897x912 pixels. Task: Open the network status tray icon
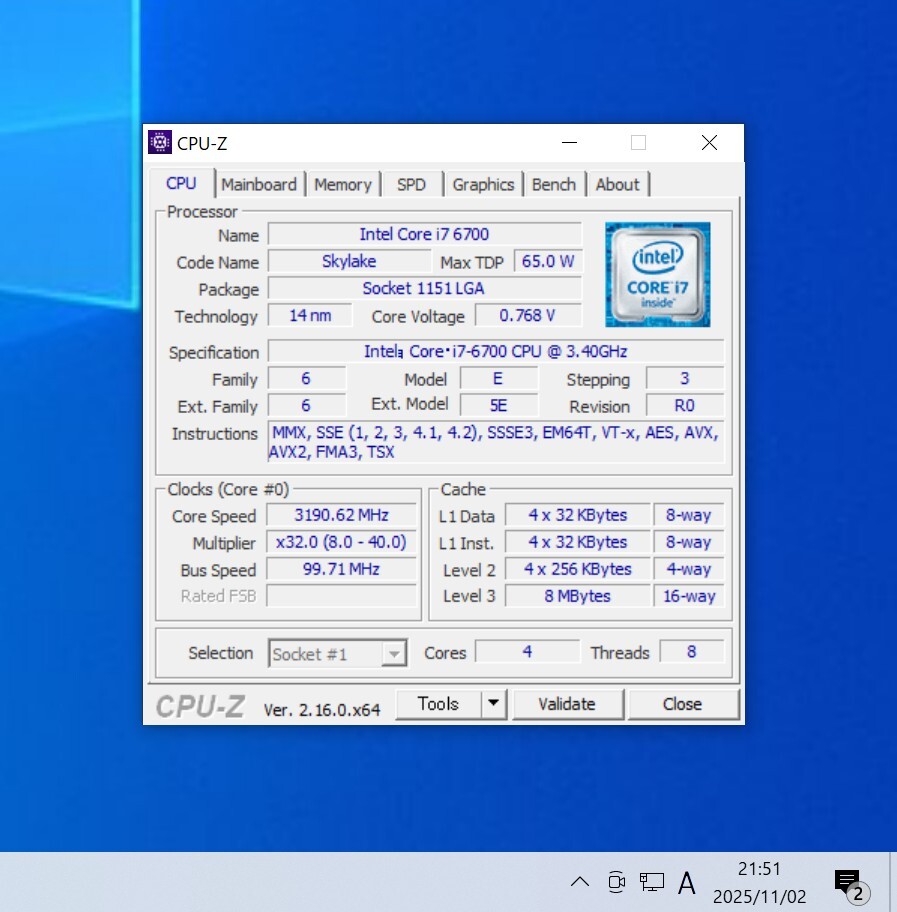(x=652, y=882)
